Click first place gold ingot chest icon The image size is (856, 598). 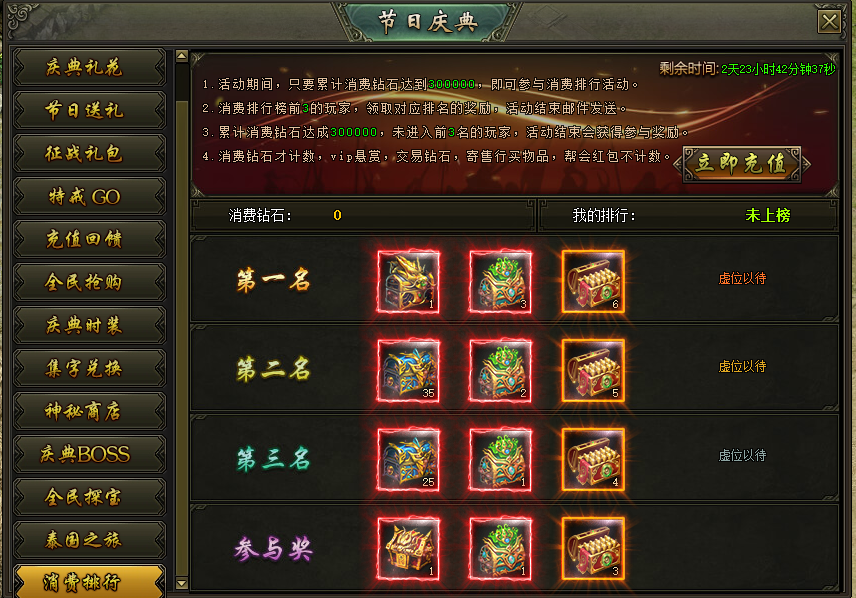coord(593,282)
